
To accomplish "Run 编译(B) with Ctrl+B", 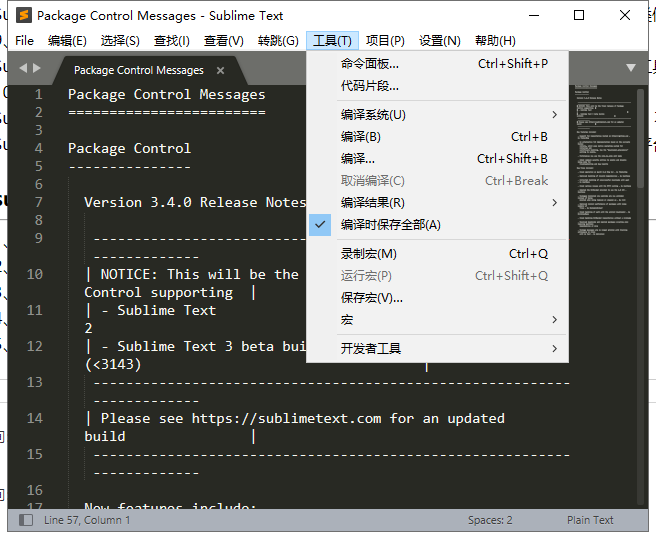I will pyautogui.click(x=437, y=137).
